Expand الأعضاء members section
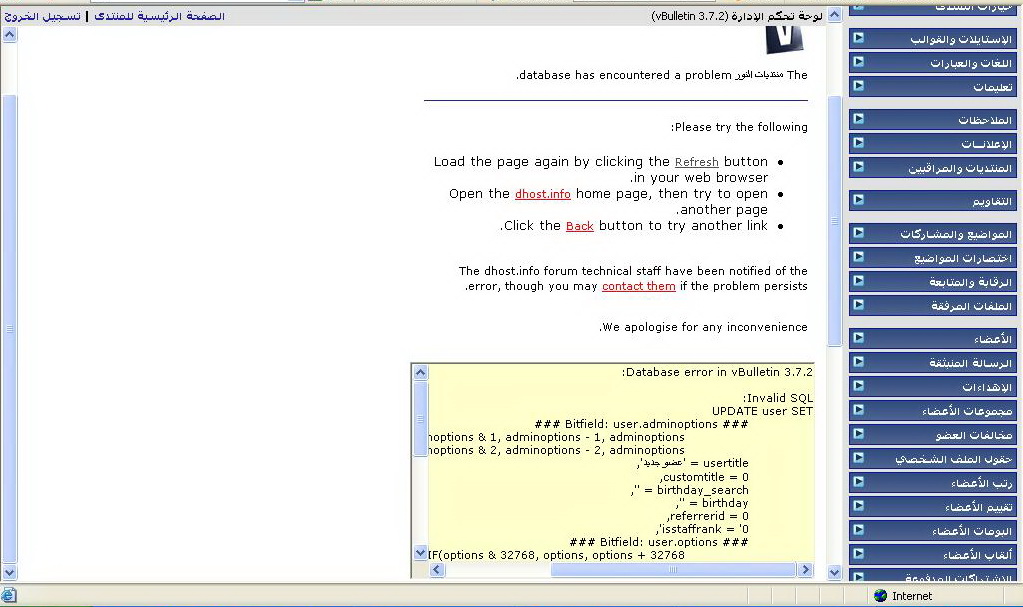 tap(933, 339)
